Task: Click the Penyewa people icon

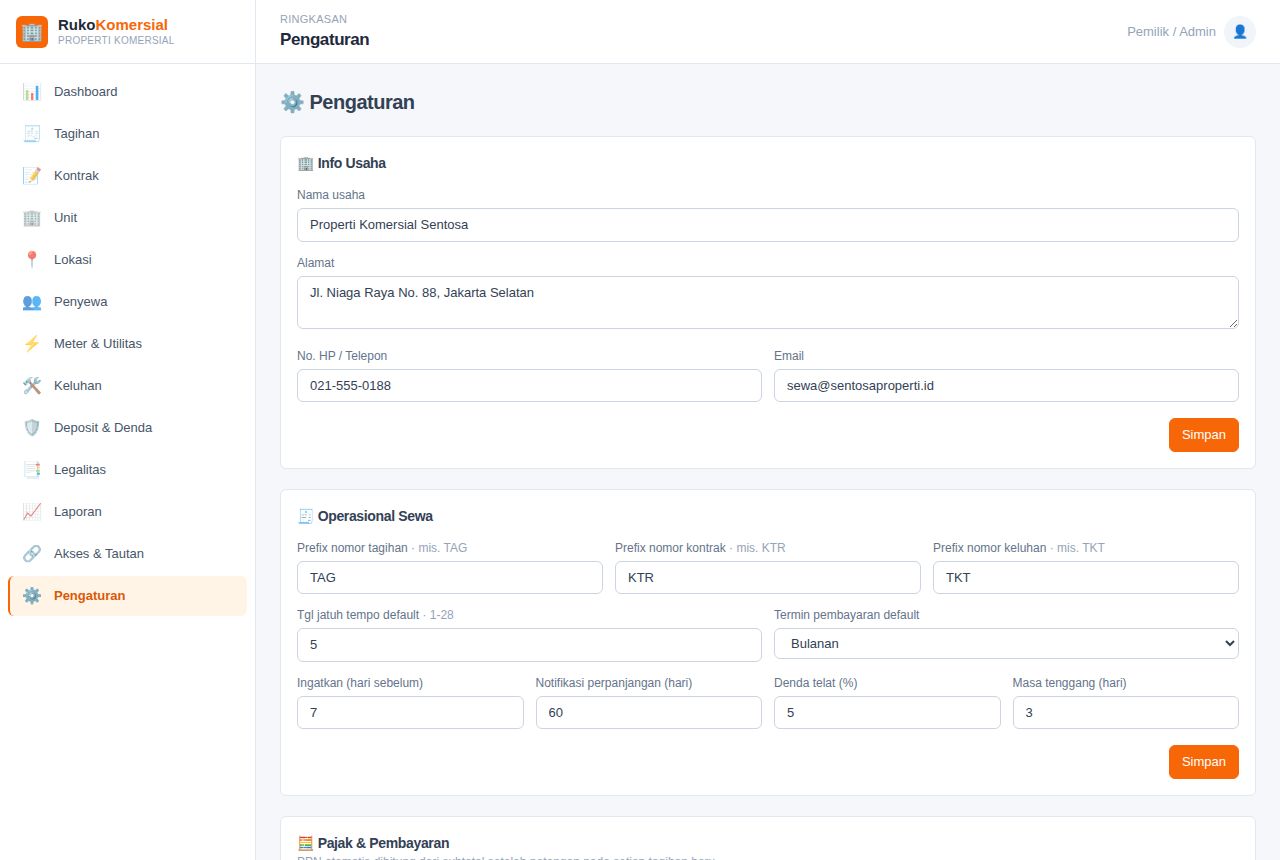Action: (x=32, y=302)
